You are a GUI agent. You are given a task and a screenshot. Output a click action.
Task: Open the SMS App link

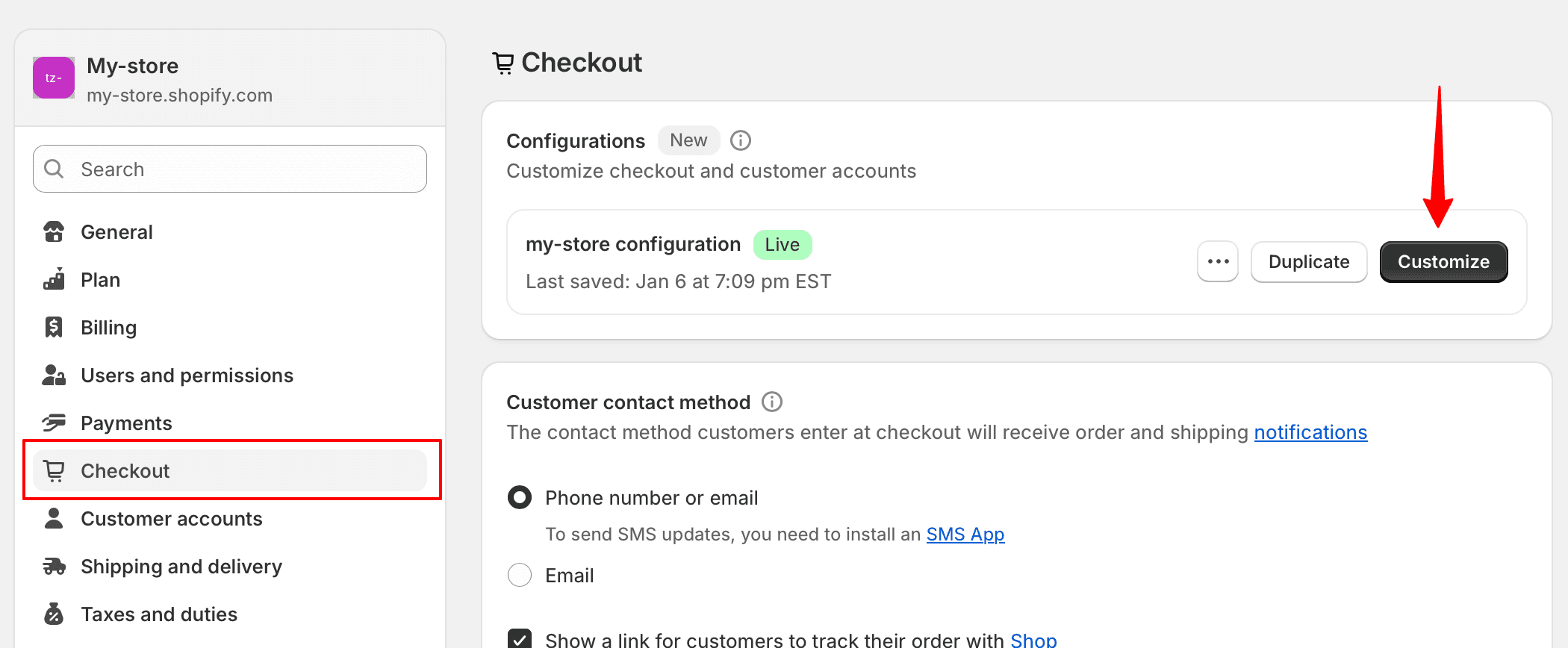tap(965, 535)
